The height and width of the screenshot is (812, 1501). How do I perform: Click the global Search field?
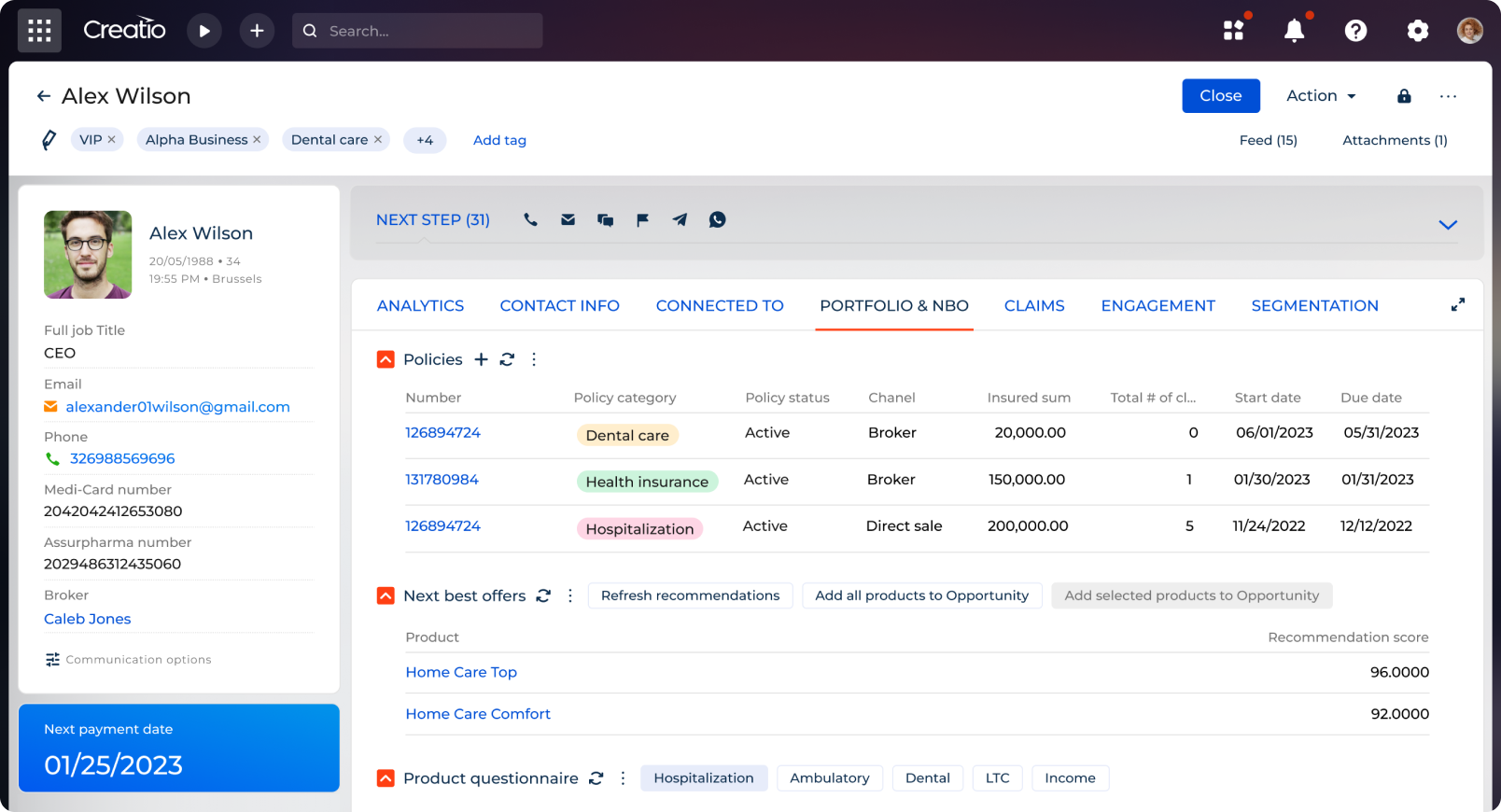click(429, 31)
